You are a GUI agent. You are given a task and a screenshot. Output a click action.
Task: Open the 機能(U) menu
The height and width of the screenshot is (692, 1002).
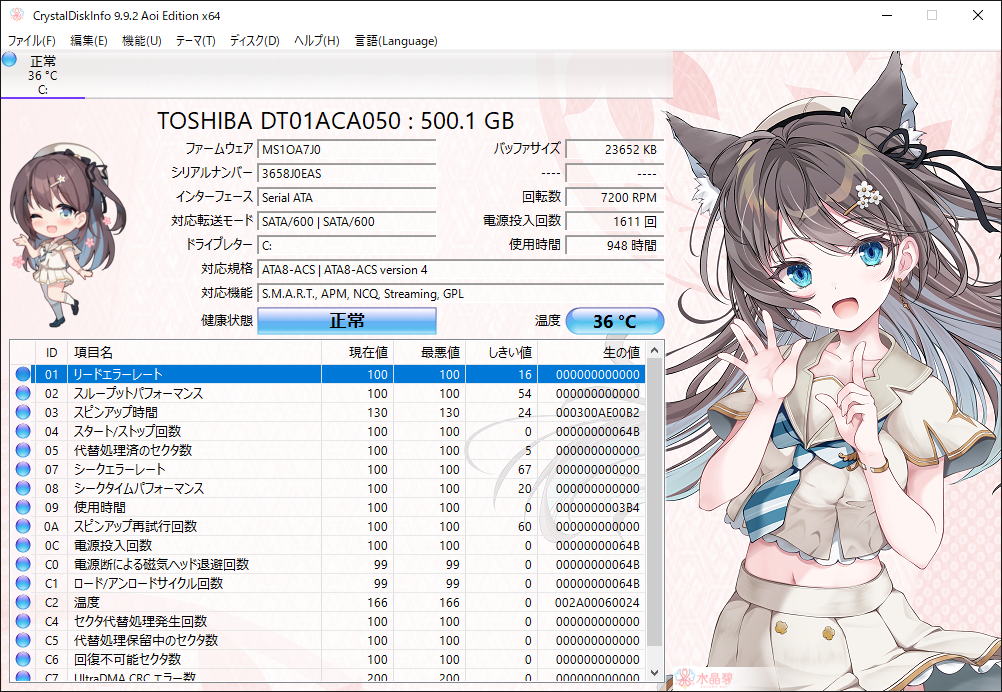[141, 40]
